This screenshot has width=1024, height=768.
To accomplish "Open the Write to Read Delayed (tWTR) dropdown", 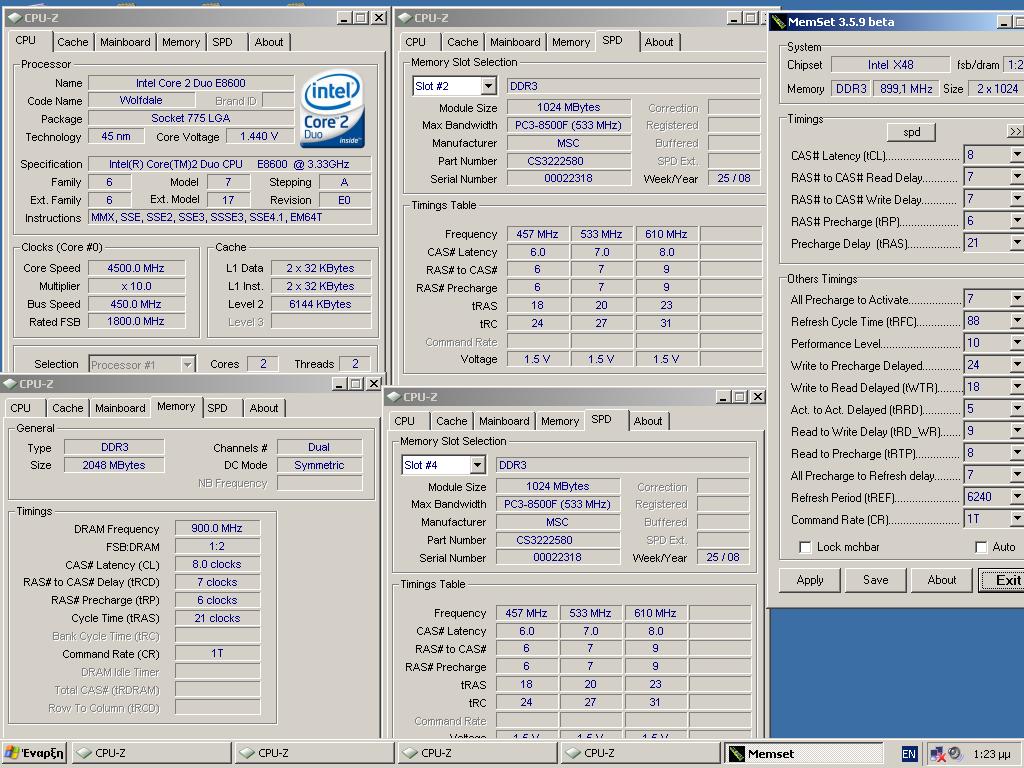I will 1017,387.
